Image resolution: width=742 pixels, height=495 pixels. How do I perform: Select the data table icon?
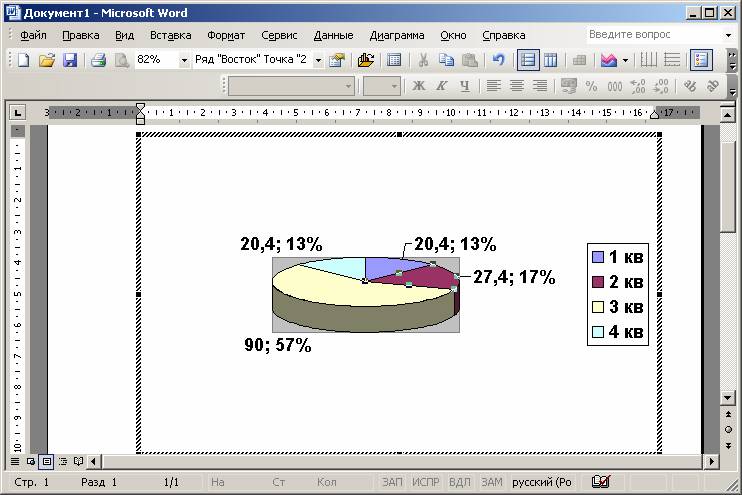tap(579, 60)
